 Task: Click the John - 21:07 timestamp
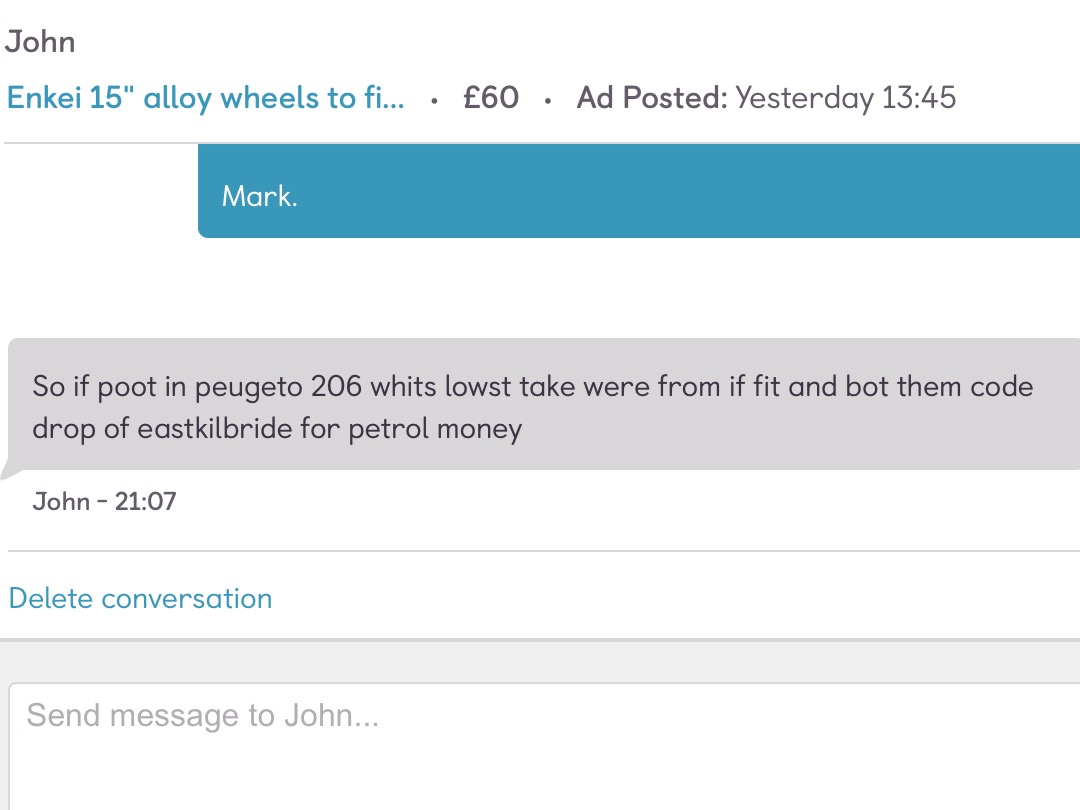104,501
